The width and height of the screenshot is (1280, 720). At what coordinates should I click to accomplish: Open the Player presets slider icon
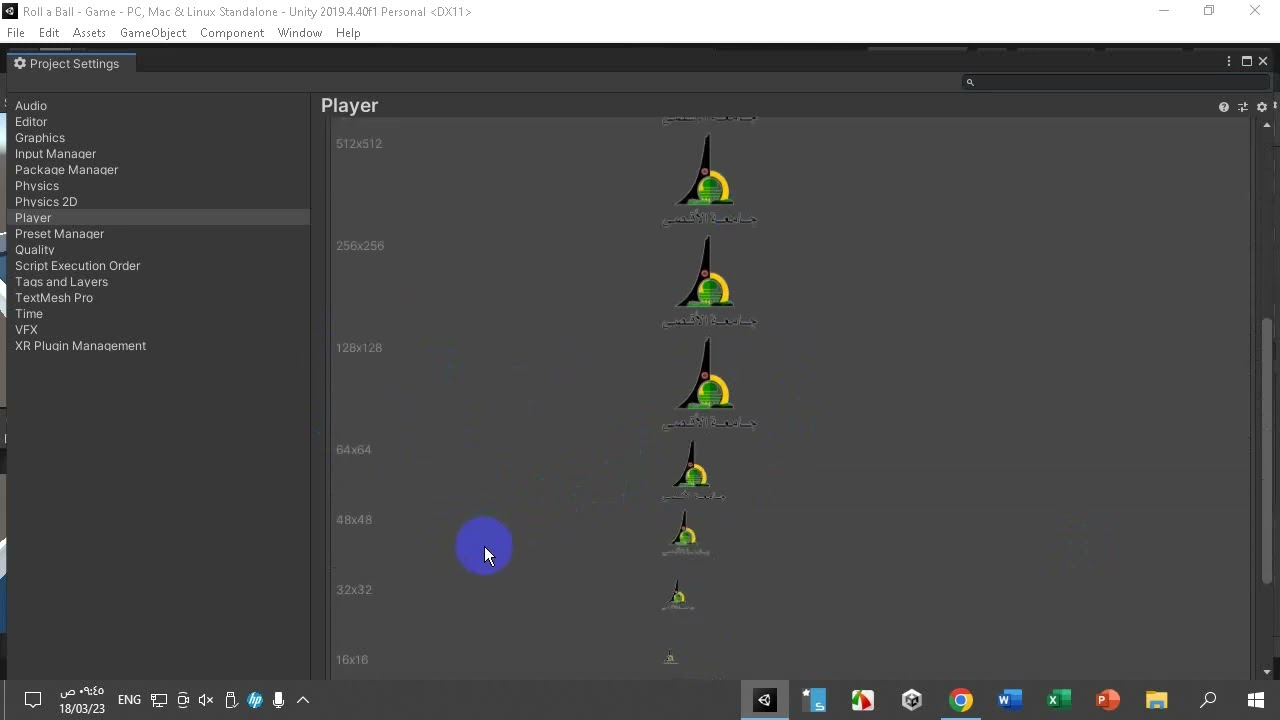[1243, 107]
